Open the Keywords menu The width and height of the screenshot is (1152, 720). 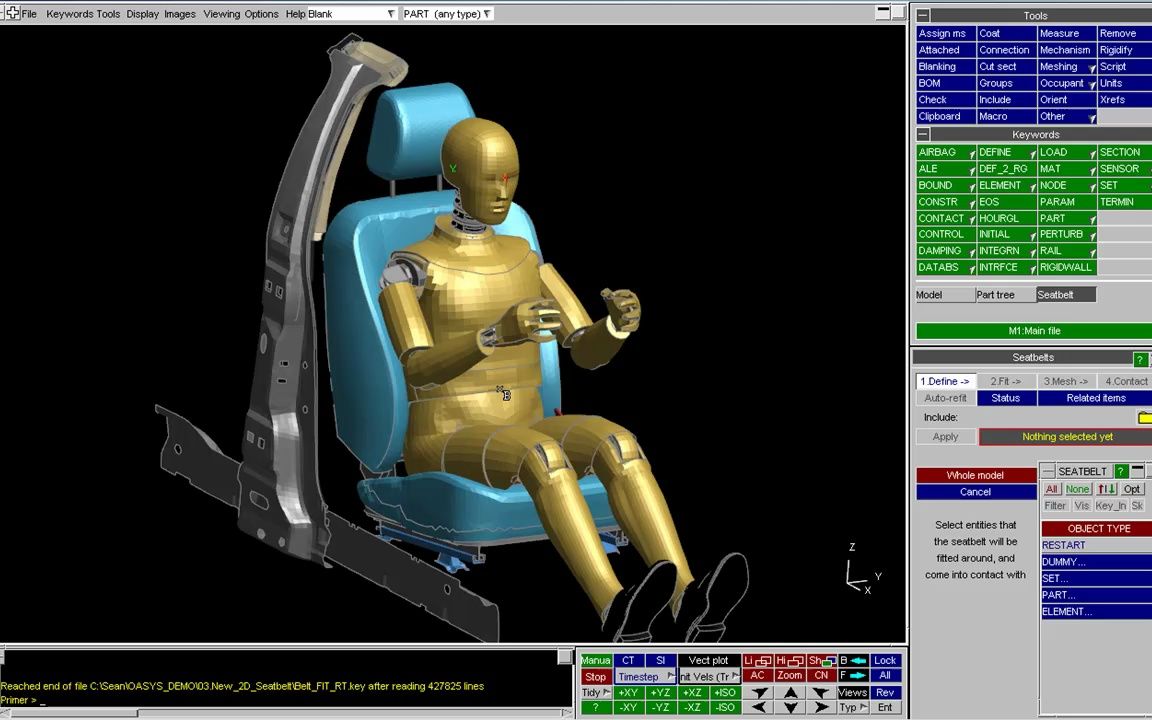[69, 14]
